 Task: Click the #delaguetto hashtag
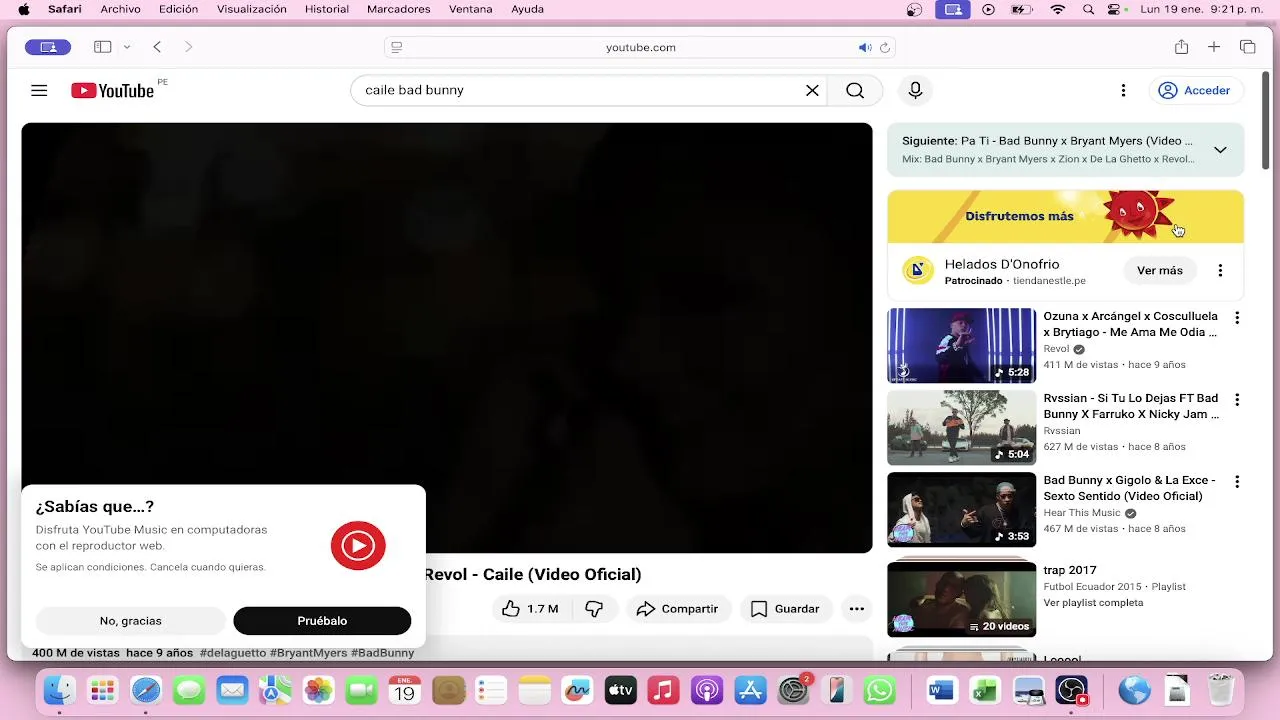[233, 653]
